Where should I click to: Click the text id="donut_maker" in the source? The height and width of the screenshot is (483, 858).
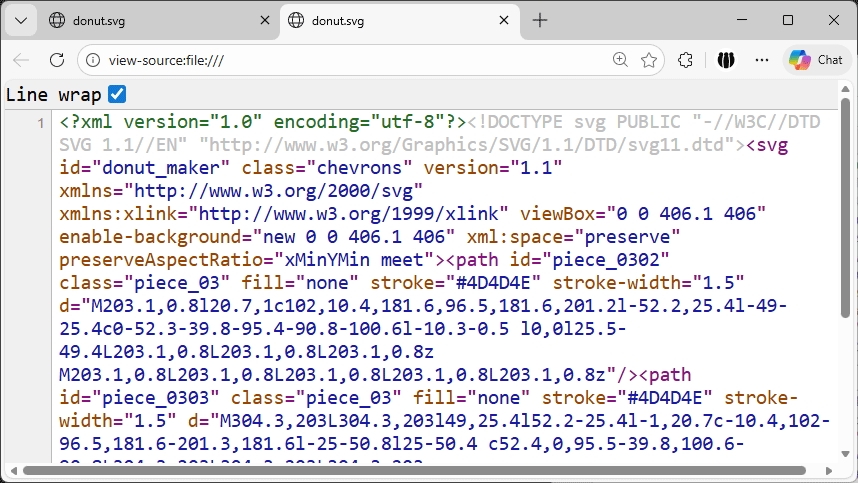click(x=144, y=168)
